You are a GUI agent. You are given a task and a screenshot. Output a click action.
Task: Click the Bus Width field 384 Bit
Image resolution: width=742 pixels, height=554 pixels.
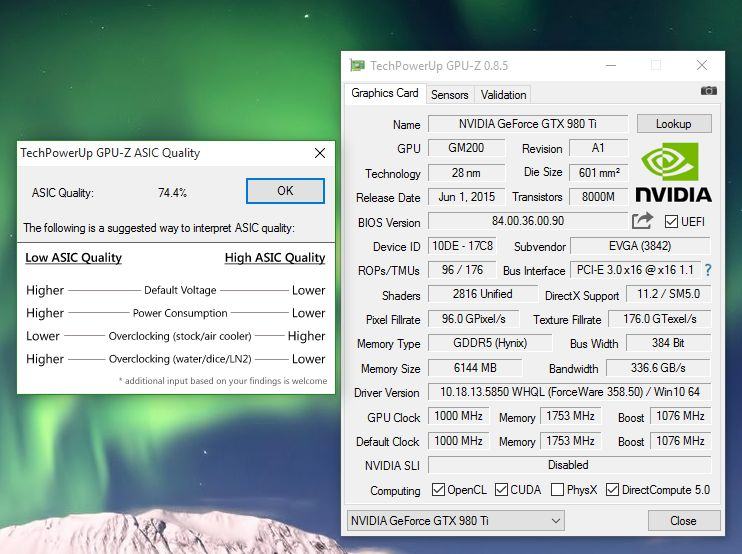coord(669,343)
